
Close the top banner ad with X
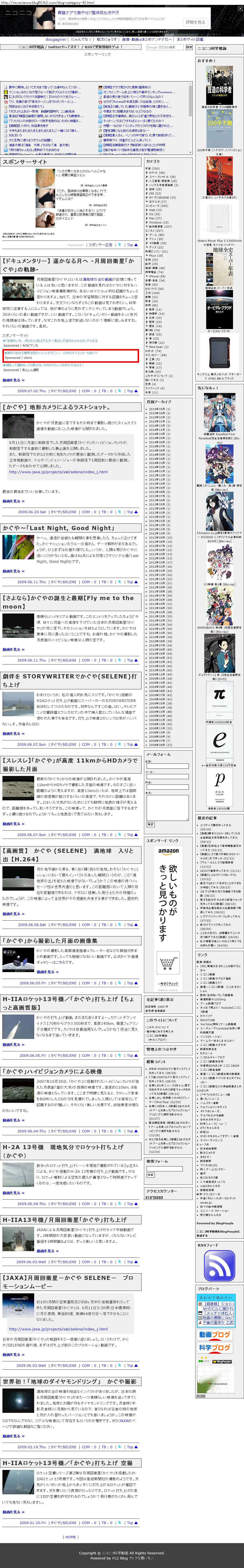[x=240, y=9]
